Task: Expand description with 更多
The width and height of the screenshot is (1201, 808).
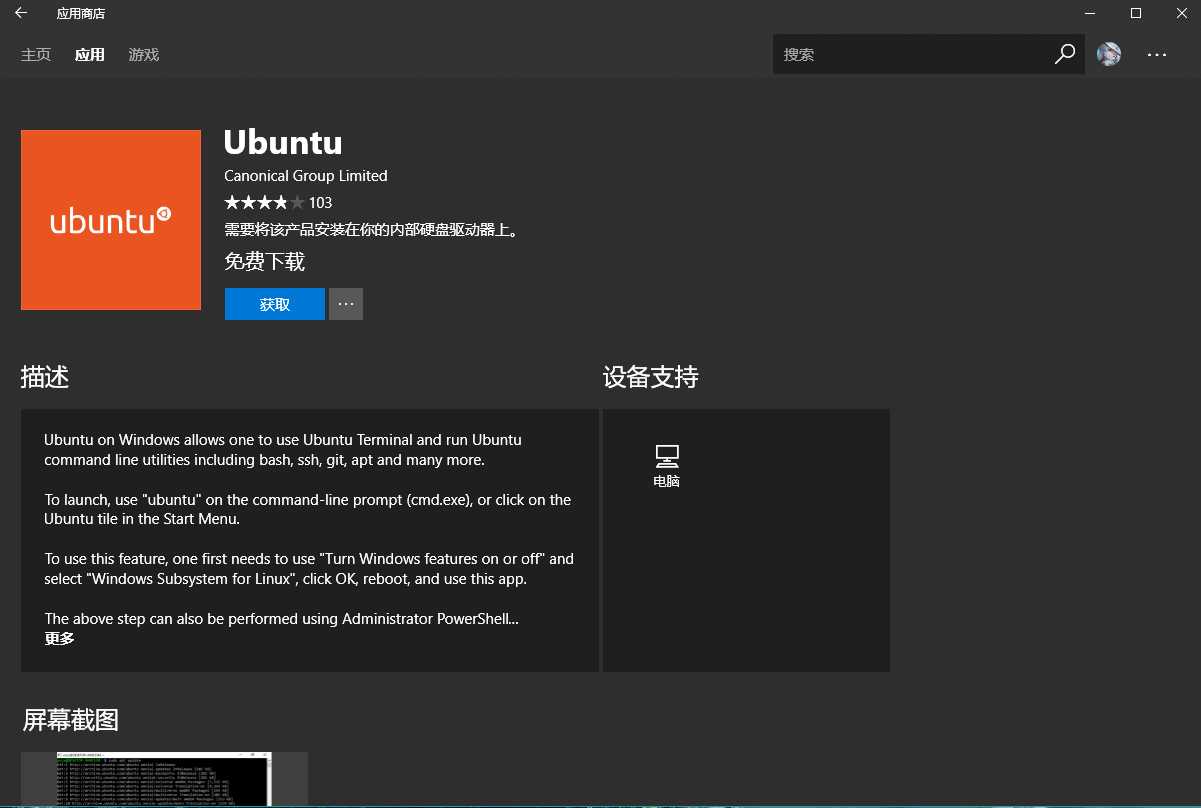Action: 60,639
